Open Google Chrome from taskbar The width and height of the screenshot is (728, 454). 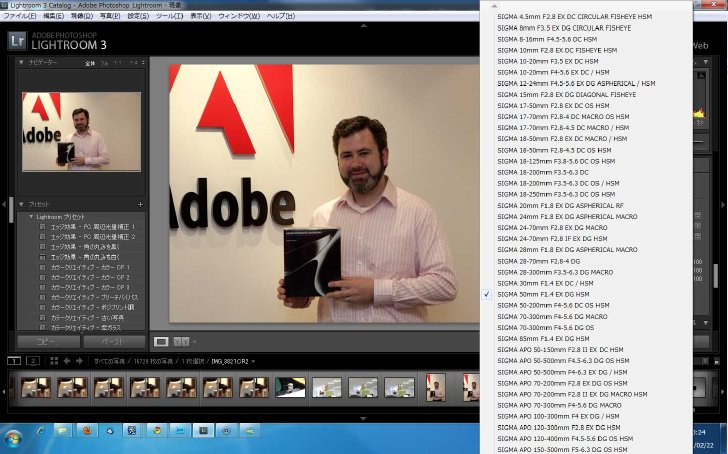(157, 431)
